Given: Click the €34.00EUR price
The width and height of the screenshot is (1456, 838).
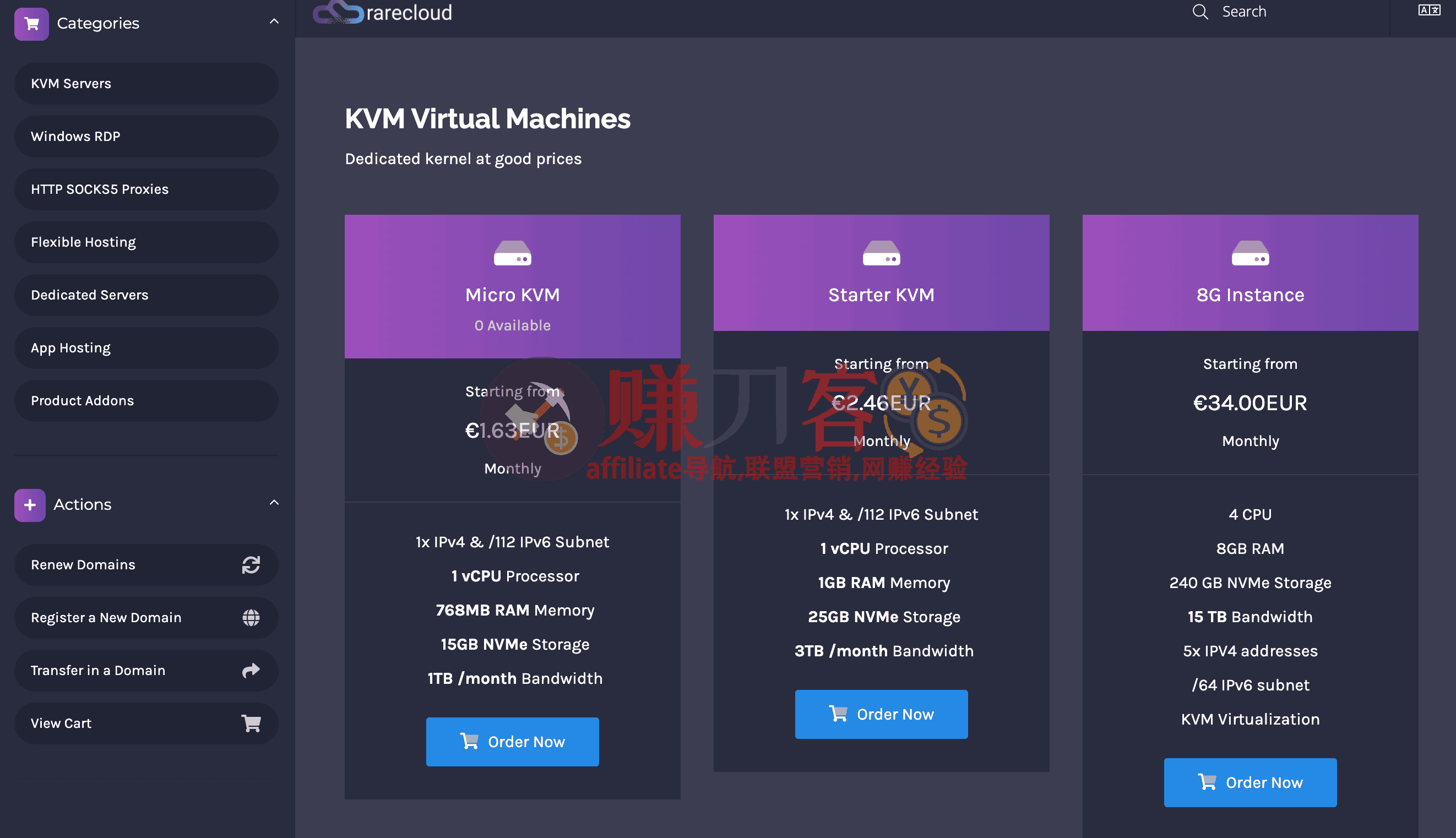Looking at the screenshot, I should (1250, 403).
